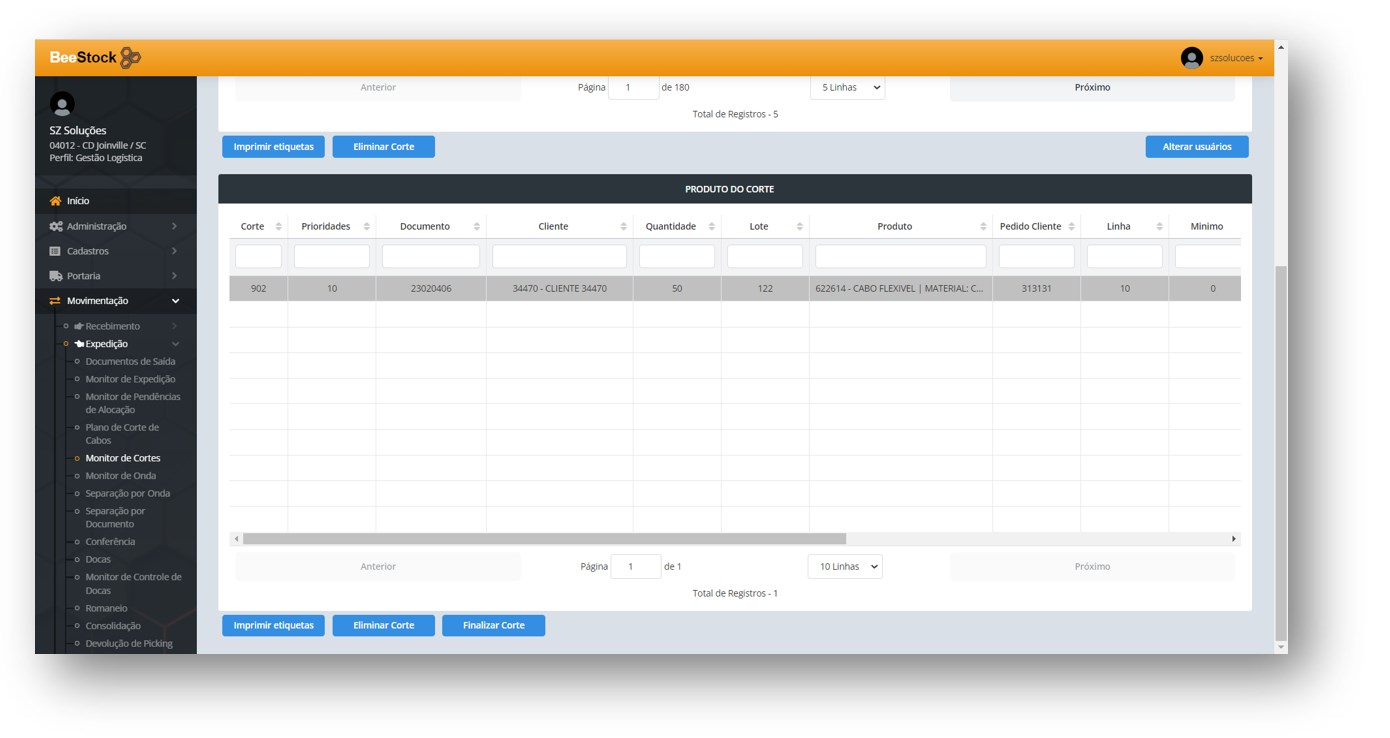Click the szsolucoes user avatar icon
1390x738 pixels.
point(1191,58)
